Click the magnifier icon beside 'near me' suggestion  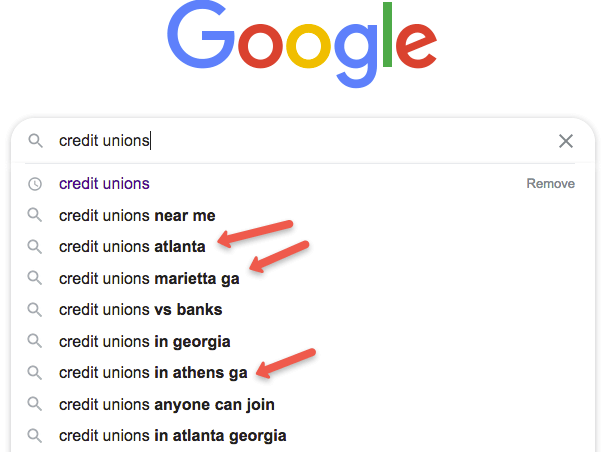point(35,215)
